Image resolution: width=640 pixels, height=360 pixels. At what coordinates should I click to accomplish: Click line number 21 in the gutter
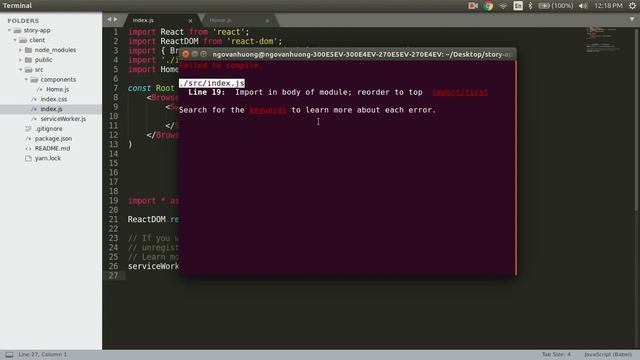pyautogui.click(x=113, y=220)
